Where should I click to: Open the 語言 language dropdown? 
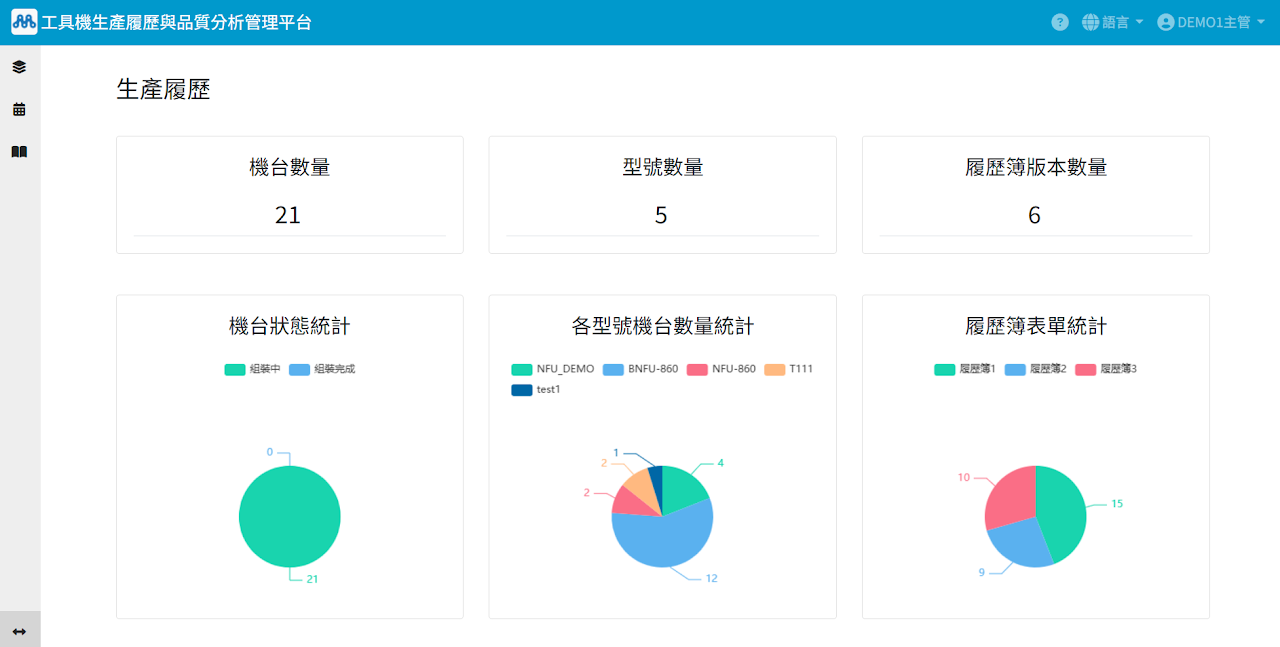coord(1114,22)
